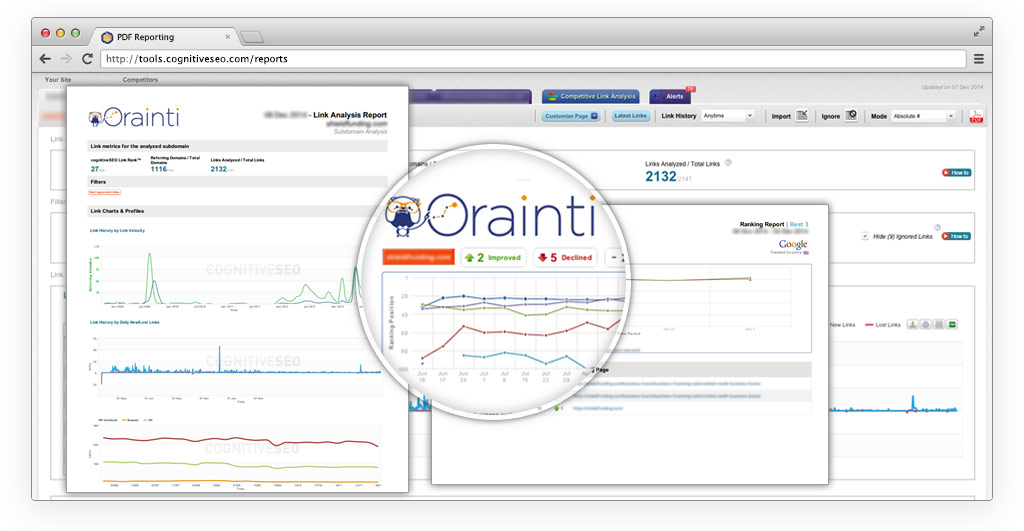Screen dimensions: 1024x531
Task: Select the PDF Reporting browser tab
Action: [x=163, y=37]
